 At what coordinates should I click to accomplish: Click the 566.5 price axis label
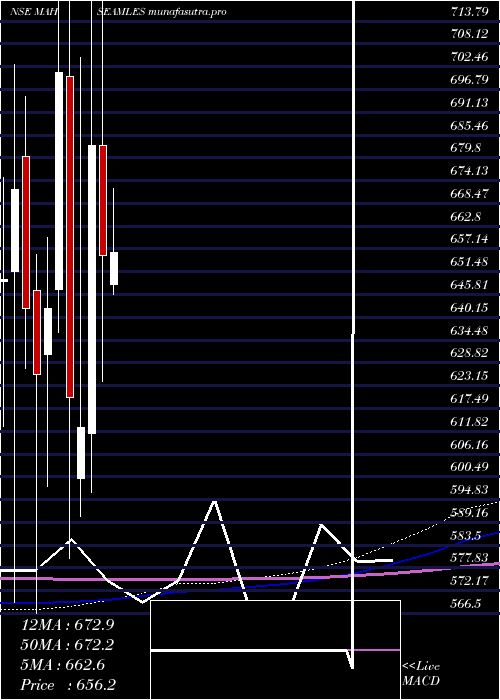pyautogui.click(x=466, y=604)
